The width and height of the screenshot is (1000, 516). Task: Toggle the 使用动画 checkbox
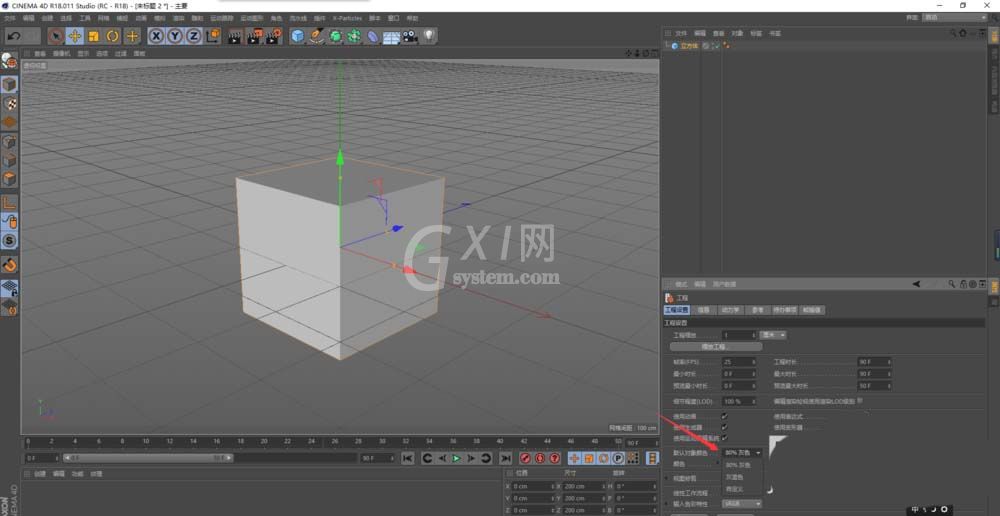724,416
